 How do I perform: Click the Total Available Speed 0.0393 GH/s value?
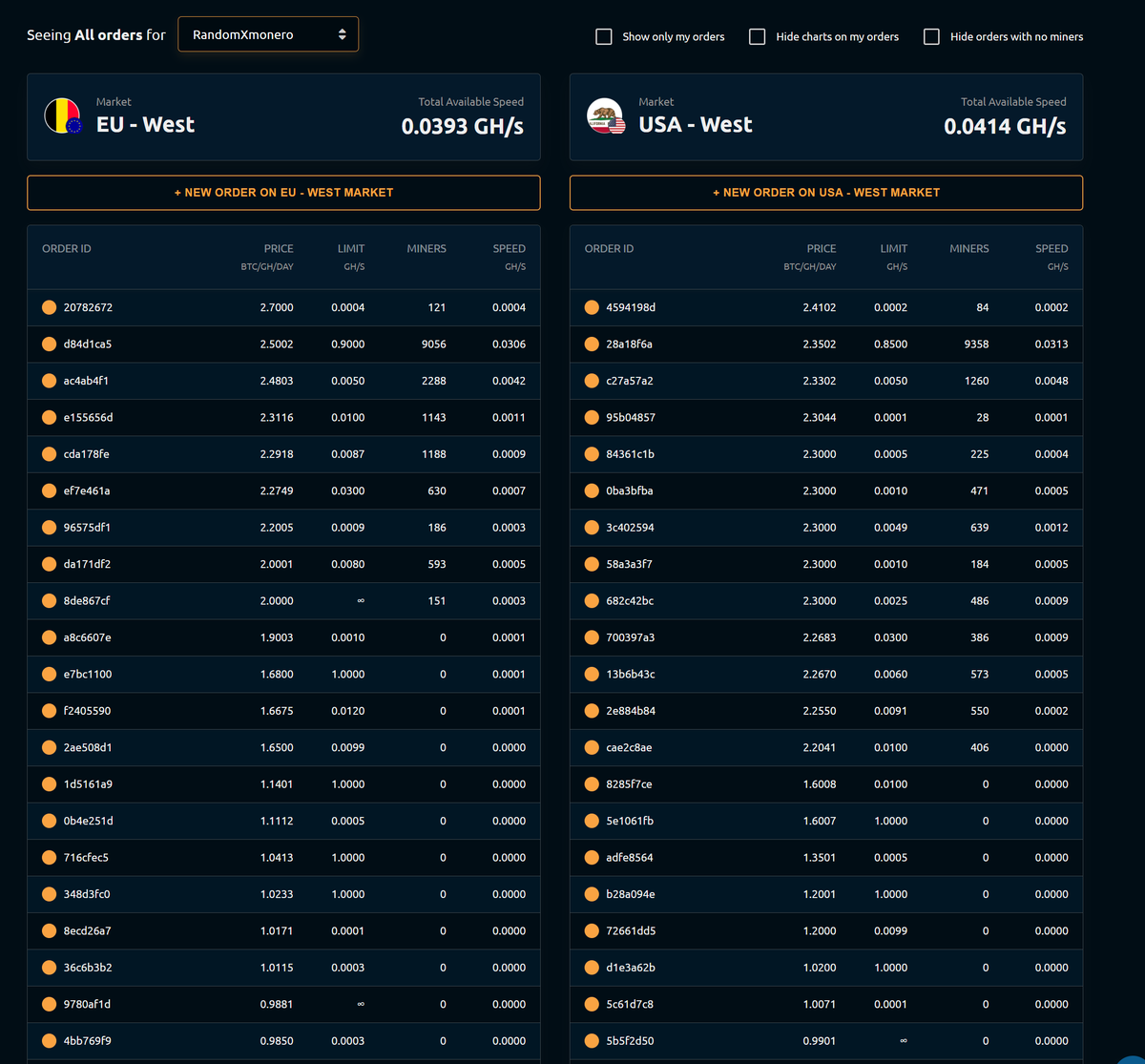tap(462, 125)
